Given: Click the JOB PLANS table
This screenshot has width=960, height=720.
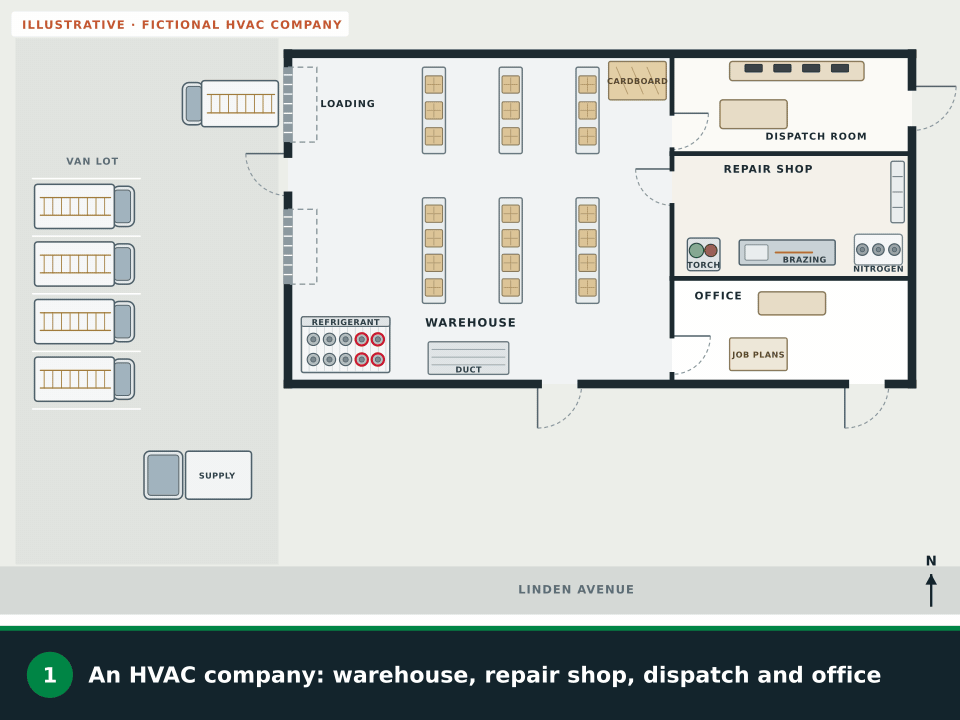Looking at the screenshot, I should point(758,354).
